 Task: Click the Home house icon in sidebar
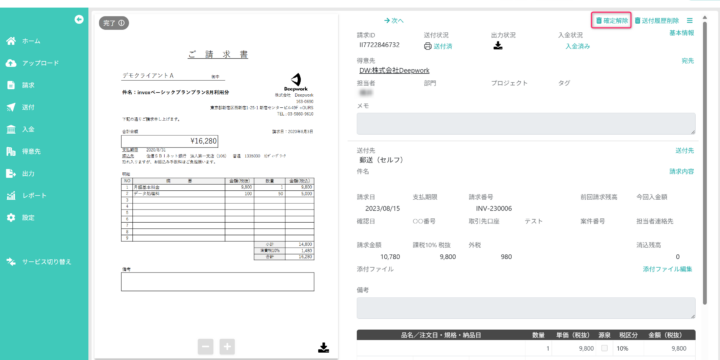tap(11, 41)
